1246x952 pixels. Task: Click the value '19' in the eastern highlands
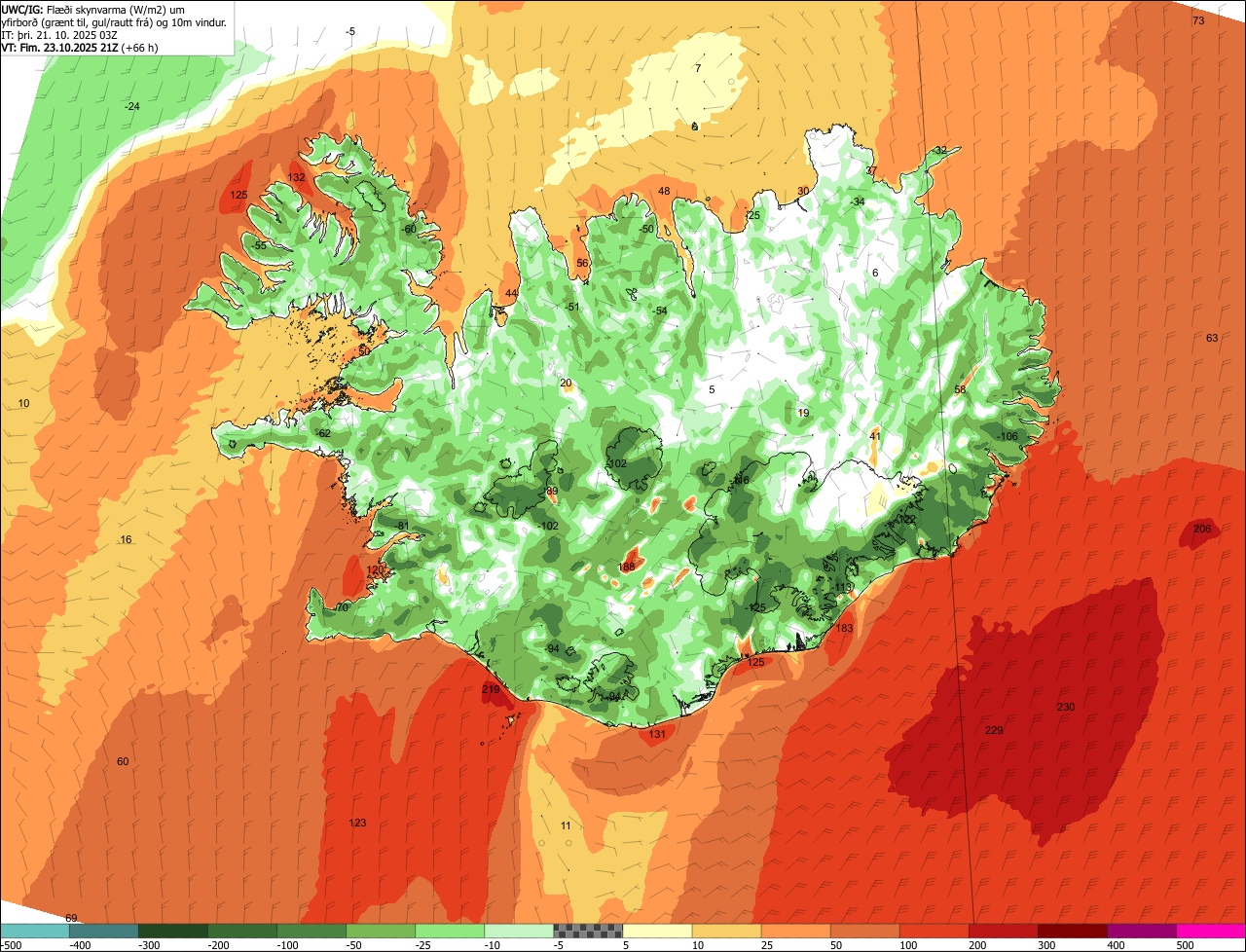click(x=803, y=413)
